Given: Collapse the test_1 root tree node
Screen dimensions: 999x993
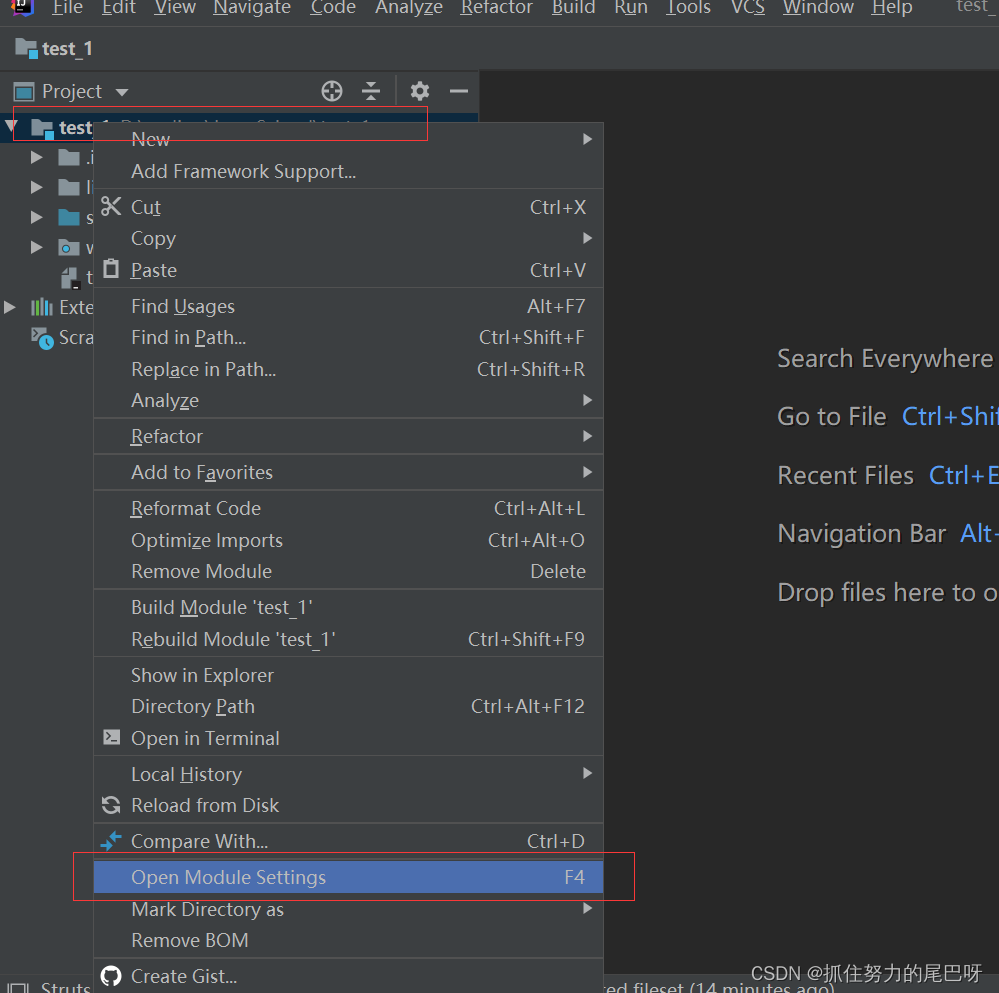Looking at the screenshot, I should click(11, 127).
